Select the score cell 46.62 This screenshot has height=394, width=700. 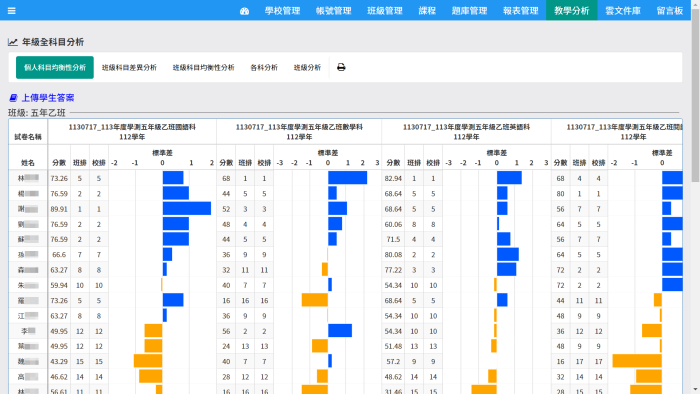(59, 377)
